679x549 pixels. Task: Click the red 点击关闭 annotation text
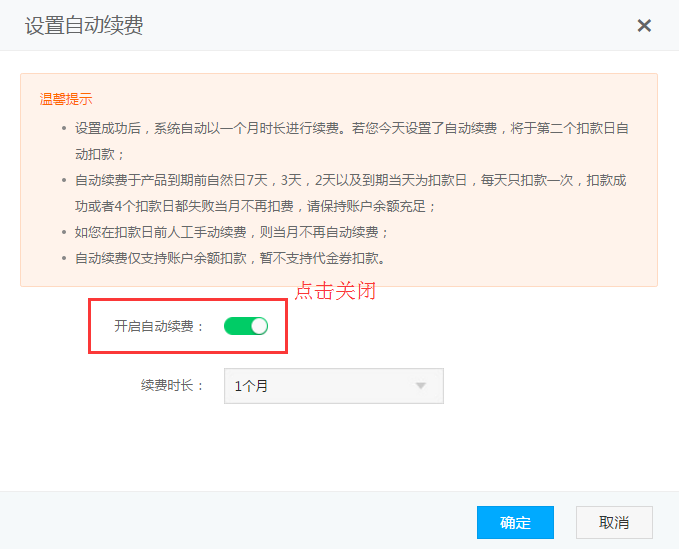tap(335, 292)
